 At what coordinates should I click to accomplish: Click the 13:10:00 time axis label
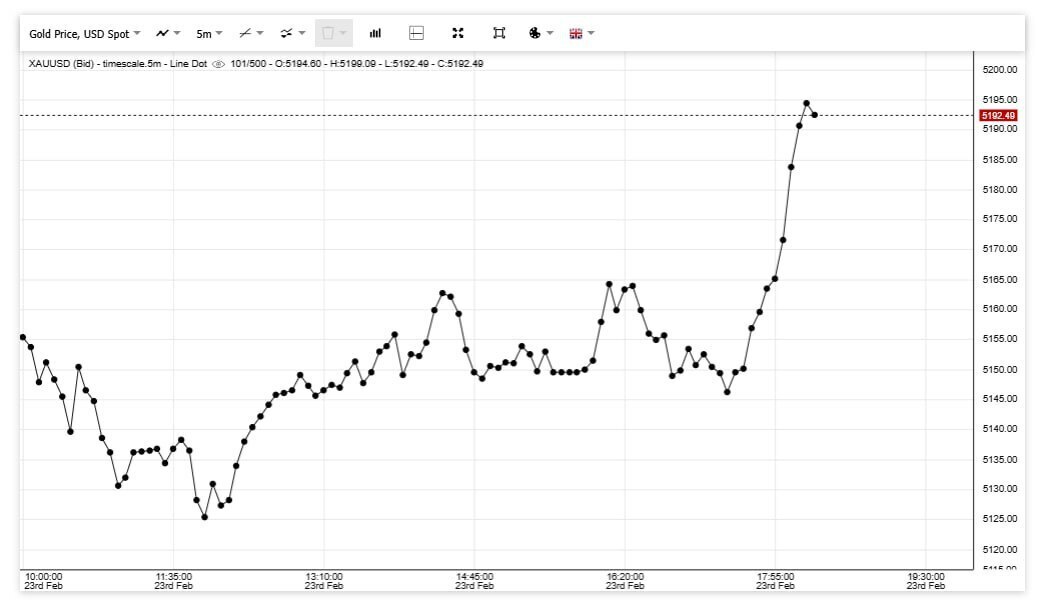[324, 577]
